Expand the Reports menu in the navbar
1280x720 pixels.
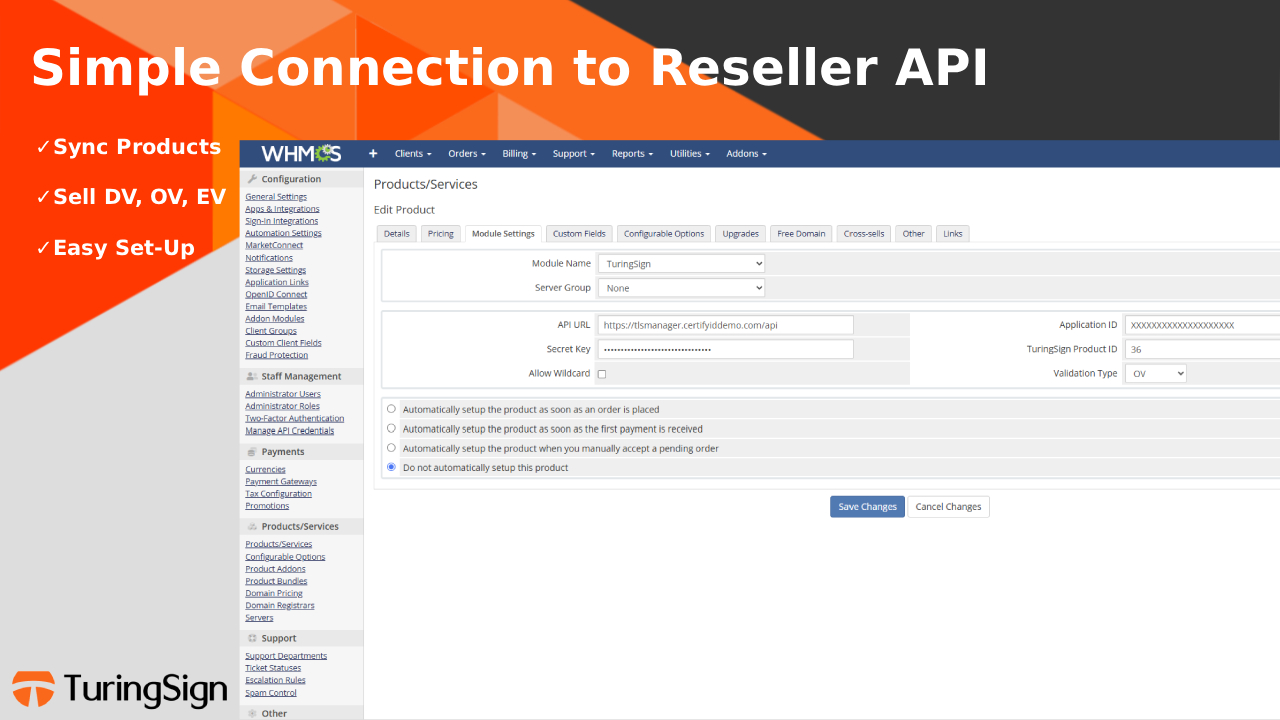coord(632,154)
